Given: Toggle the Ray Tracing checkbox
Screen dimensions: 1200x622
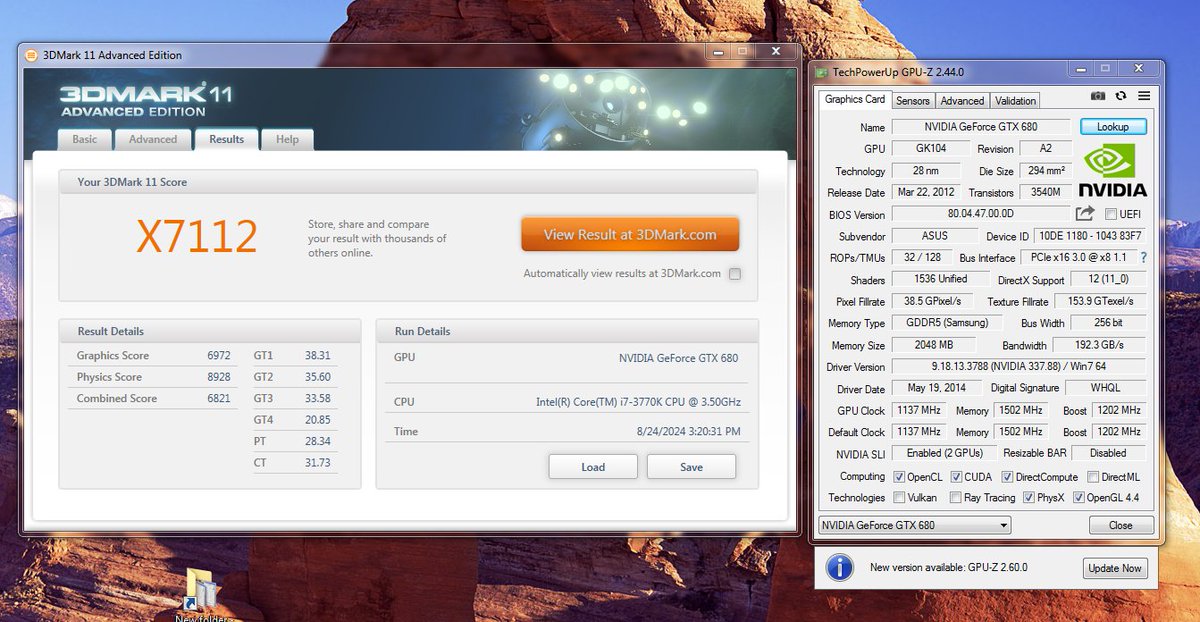Looking at the screenshot, I should click(956, 497).
